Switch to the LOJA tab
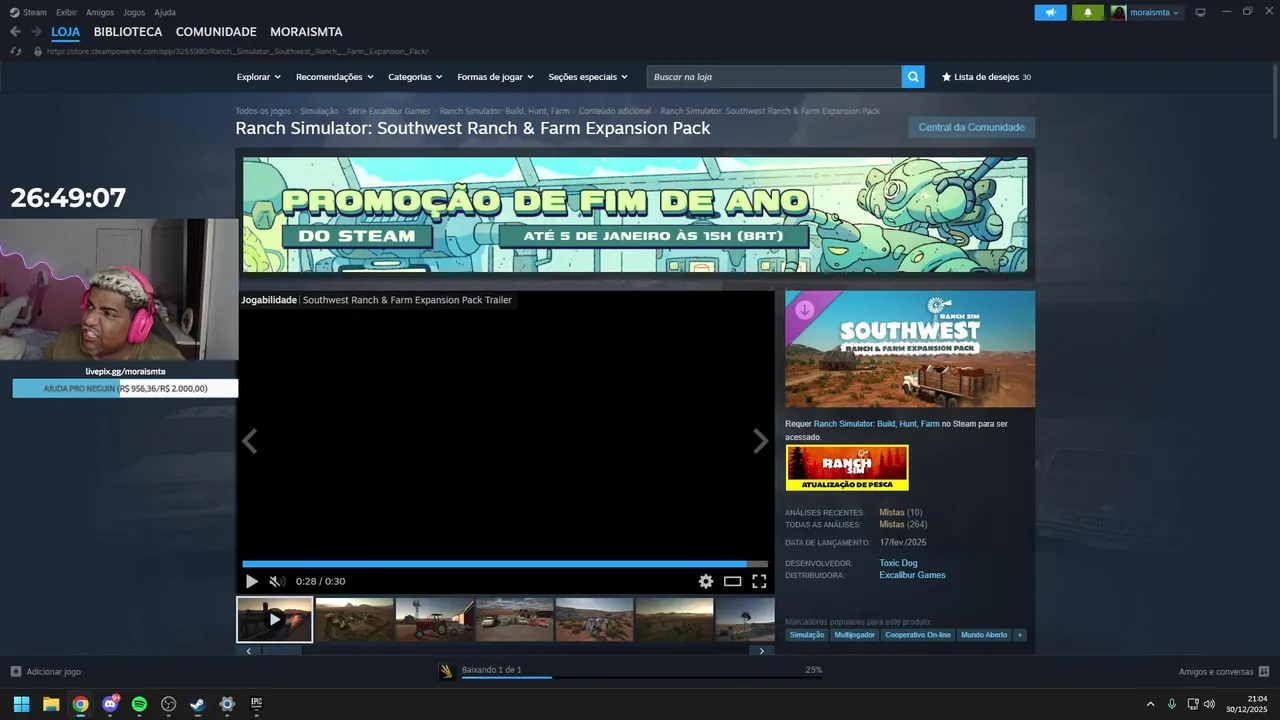1280x720 pixels. click(x=66, y=32)
